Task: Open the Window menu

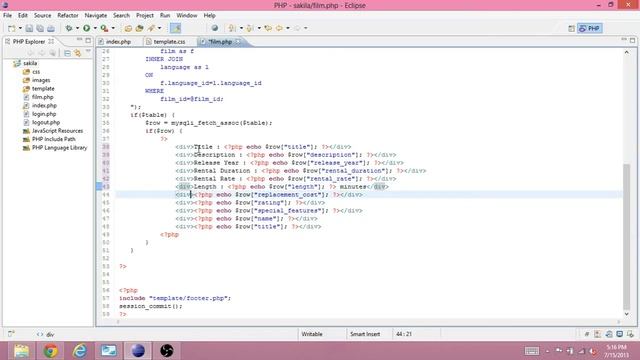Action: (187, 15)
